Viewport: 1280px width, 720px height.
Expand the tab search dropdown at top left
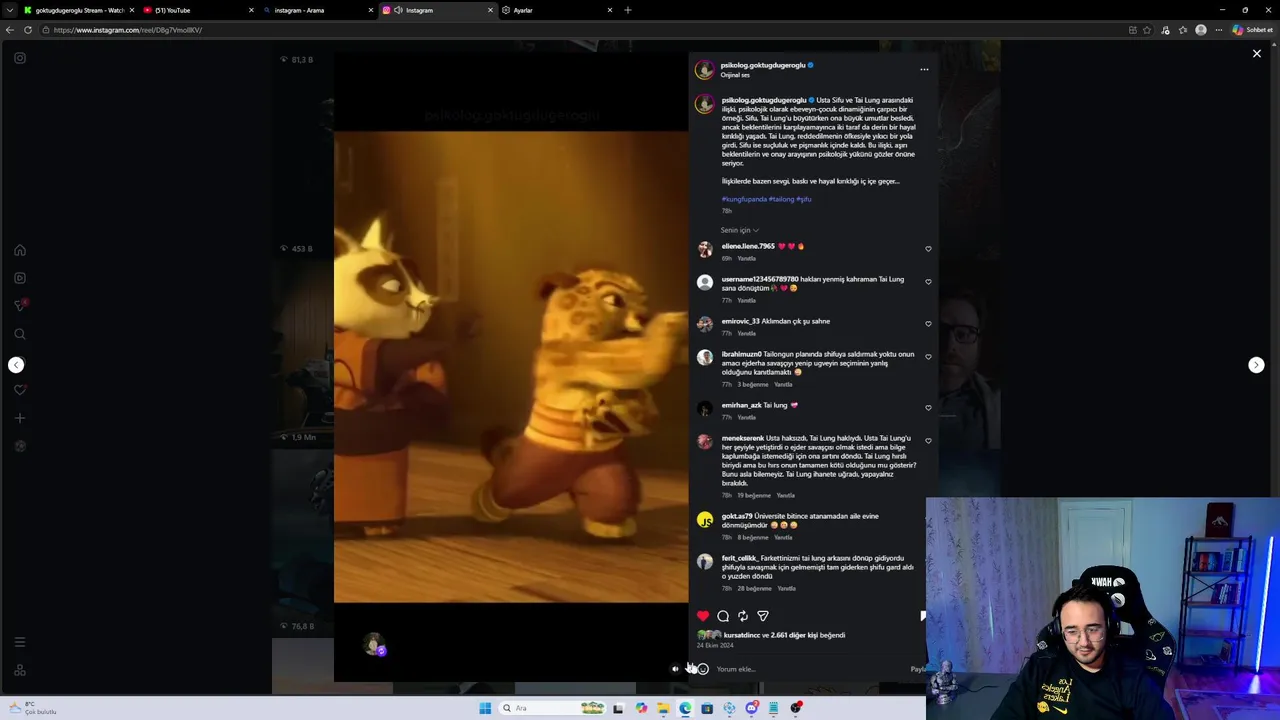click(x=8, y=10)
